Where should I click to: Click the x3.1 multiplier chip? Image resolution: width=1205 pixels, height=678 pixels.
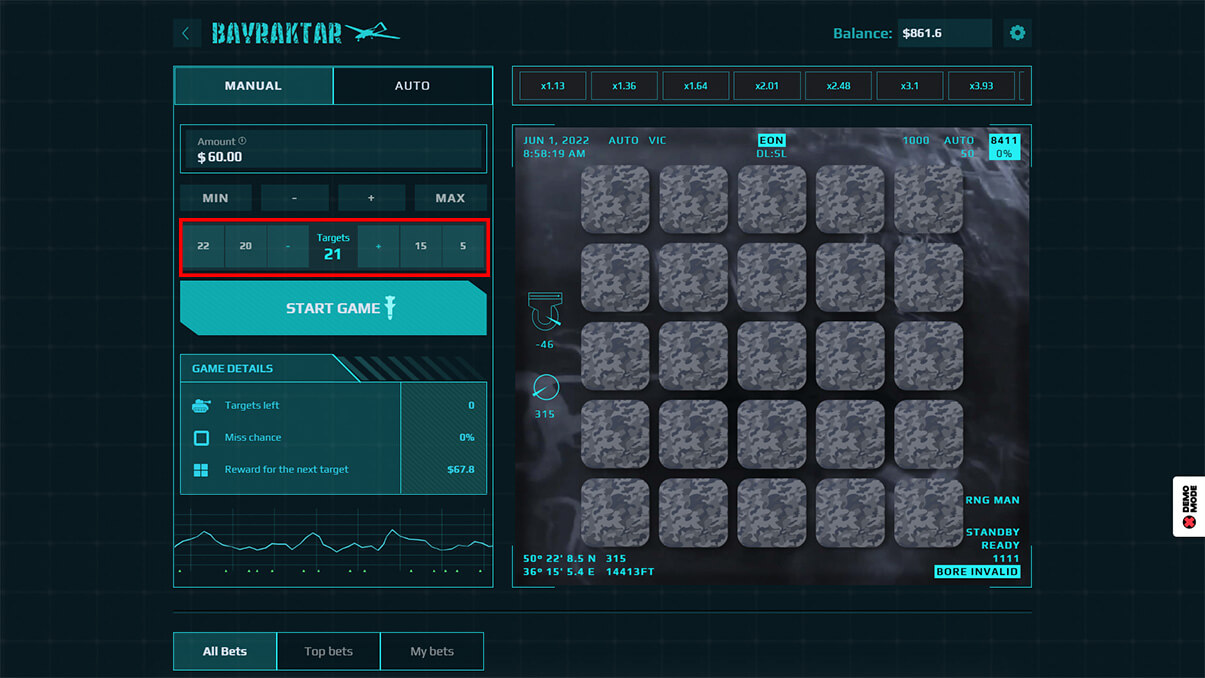click(909, 86)
